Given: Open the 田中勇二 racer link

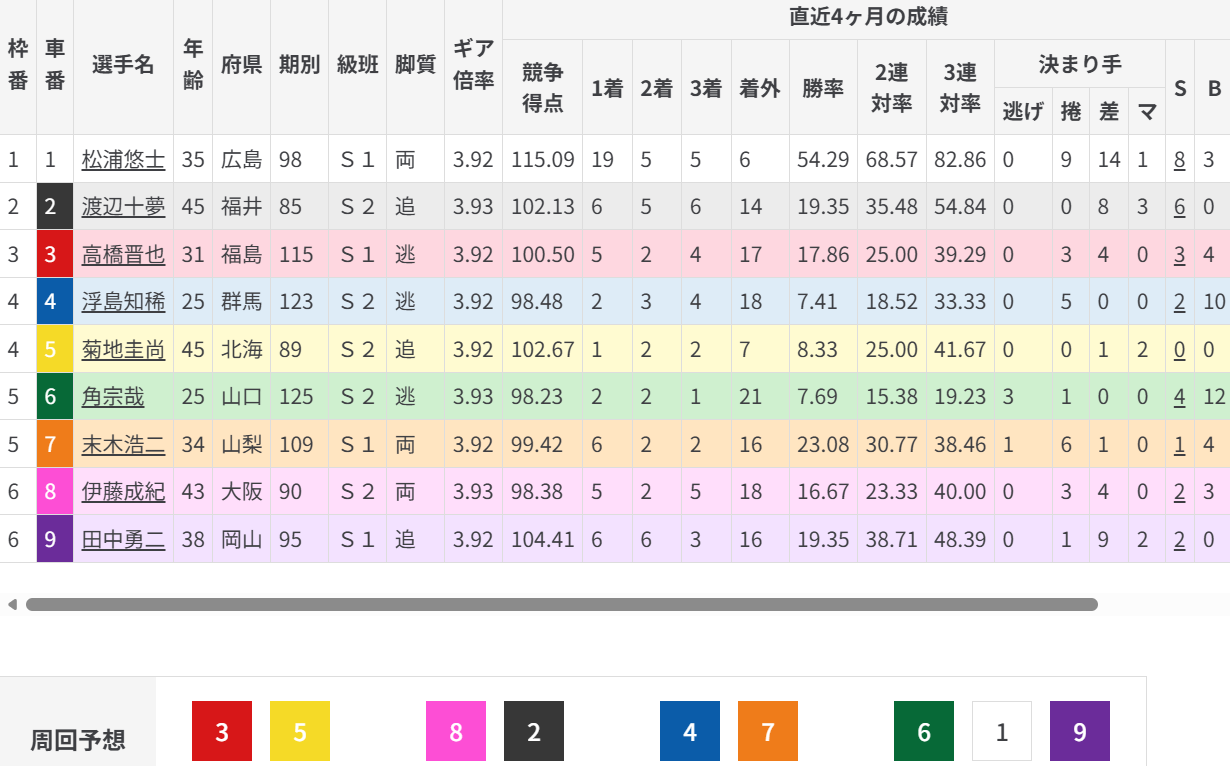Looking at the screenshot, I should (123, 540).
